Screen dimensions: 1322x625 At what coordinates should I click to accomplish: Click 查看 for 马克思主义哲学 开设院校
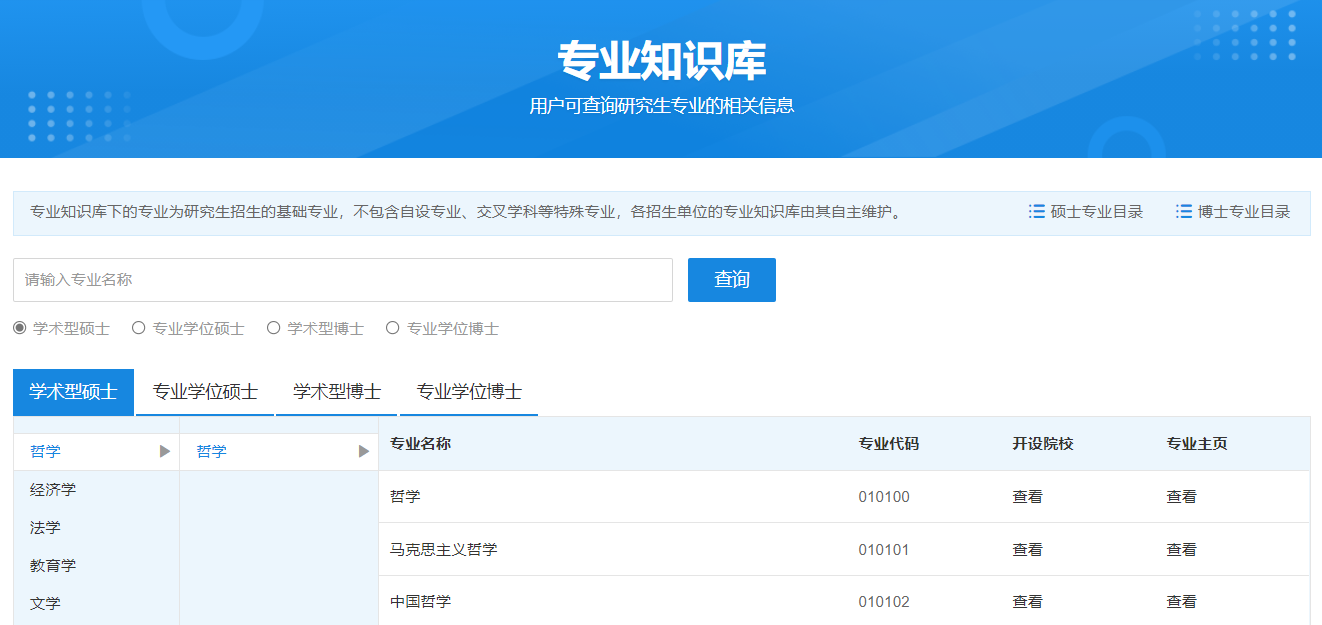1026,548
